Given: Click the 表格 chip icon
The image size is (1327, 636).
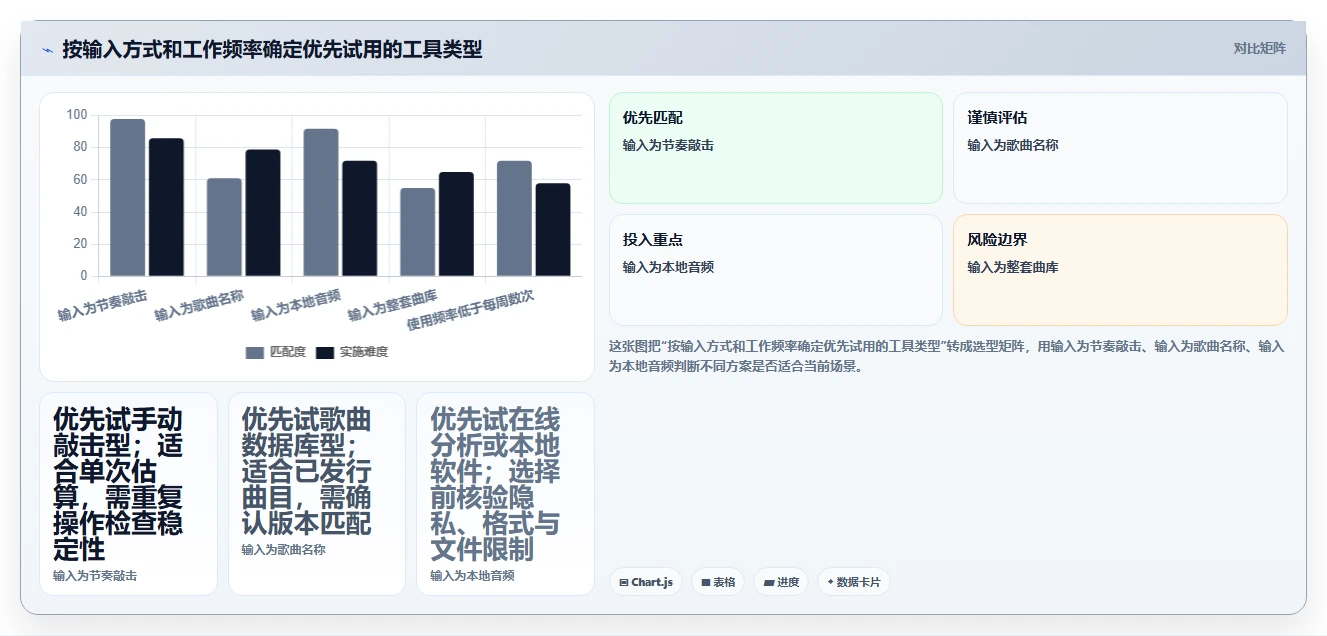Looking at the screenshot, I should tap(705, 582).
